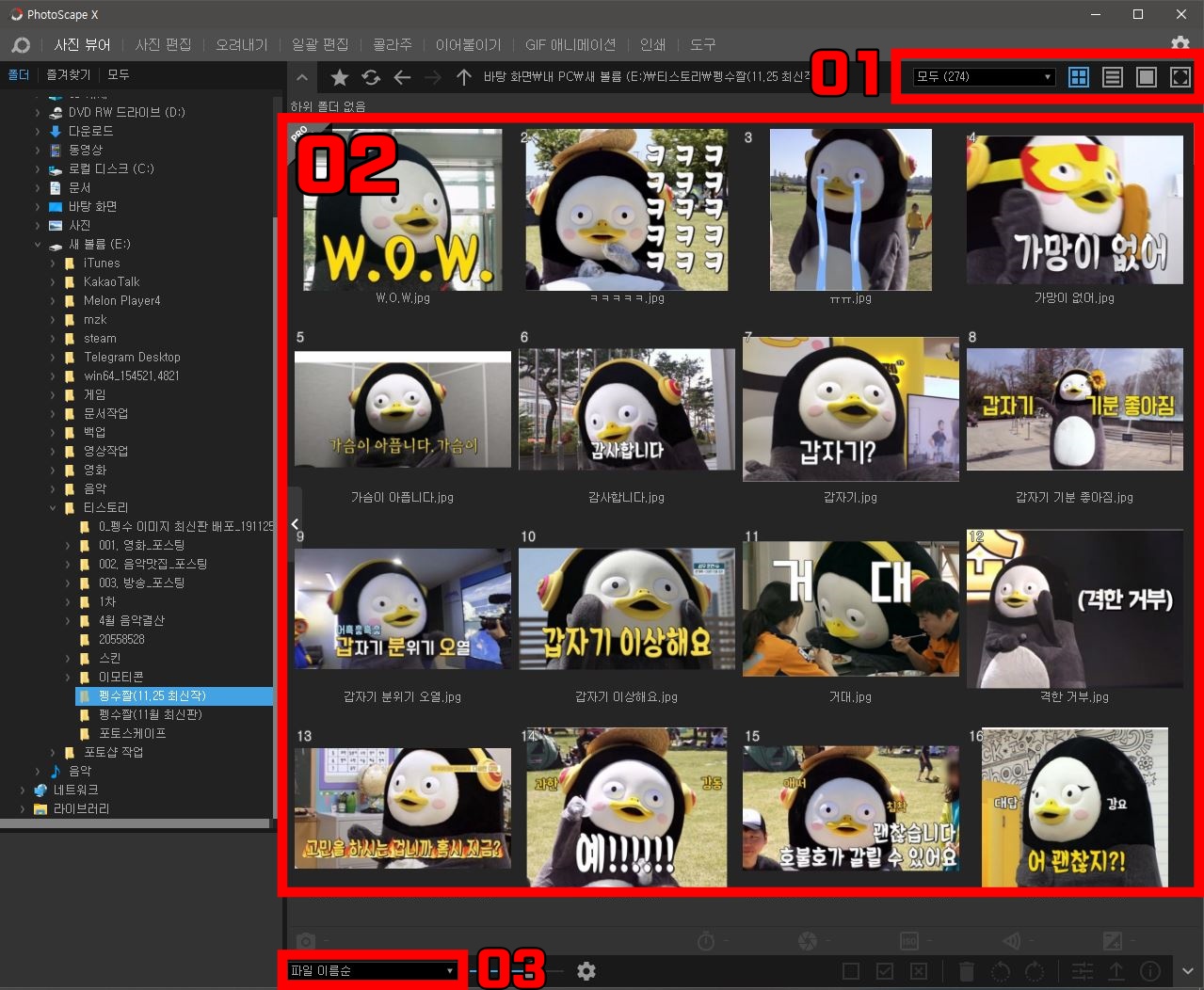The height and width of the screenshot is (990, 1204).
Task: Select the 격한 거부.jpg thumbnail
Action: click(1074, 609)
